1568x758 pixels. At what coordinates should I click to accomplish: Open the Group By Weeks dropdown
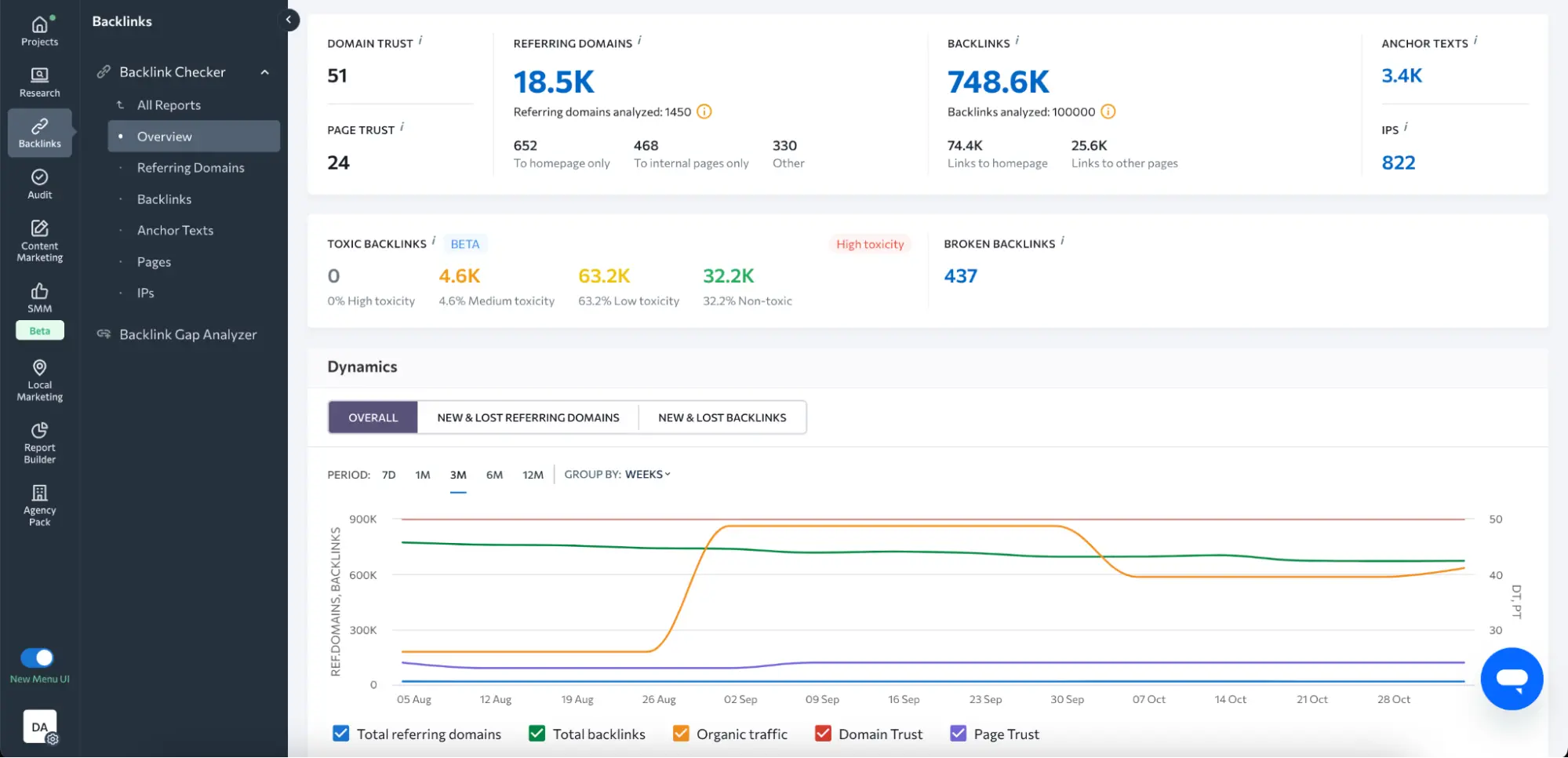point(647,474)
